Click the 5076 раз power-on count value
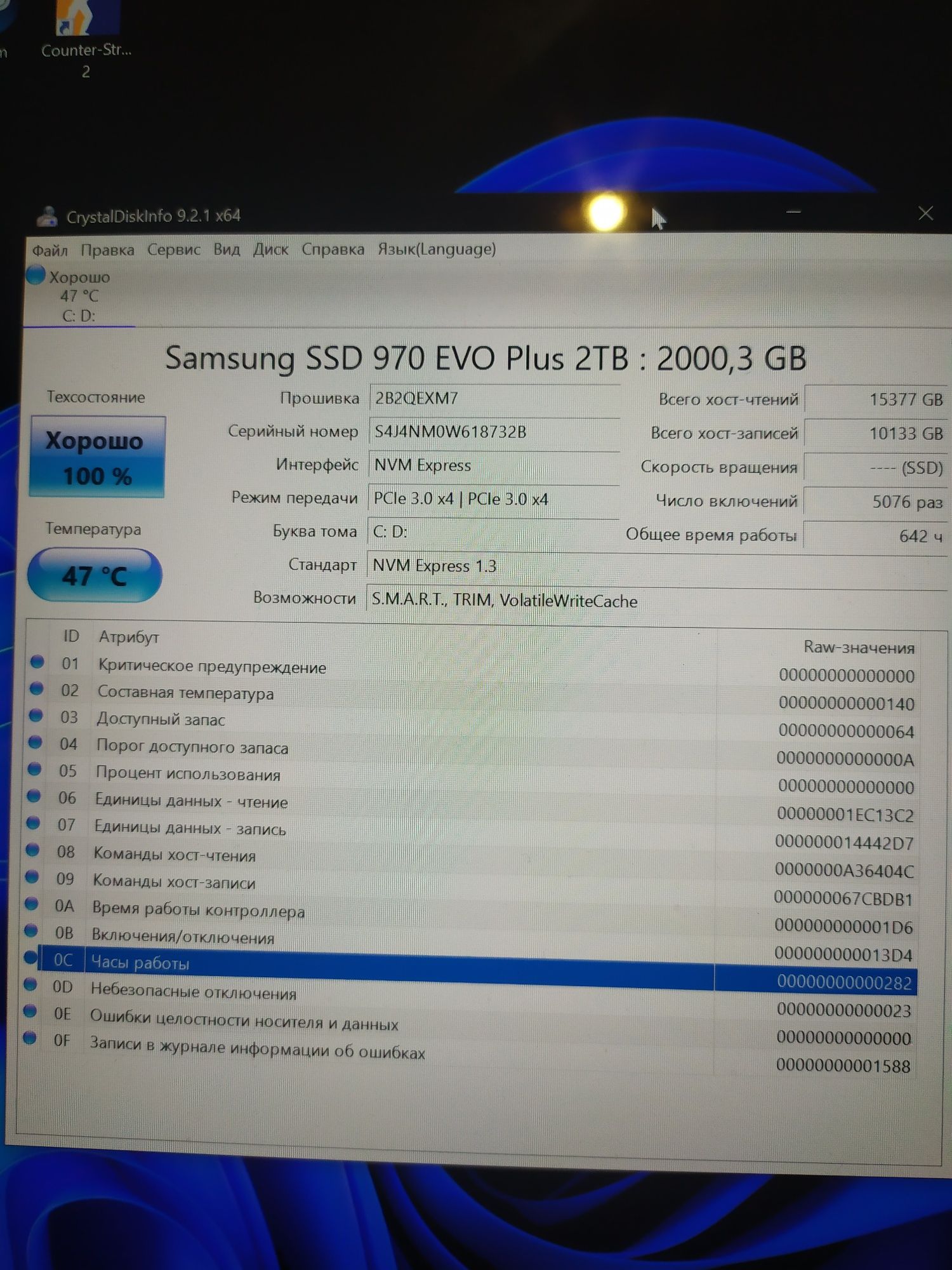 (875, 502)
